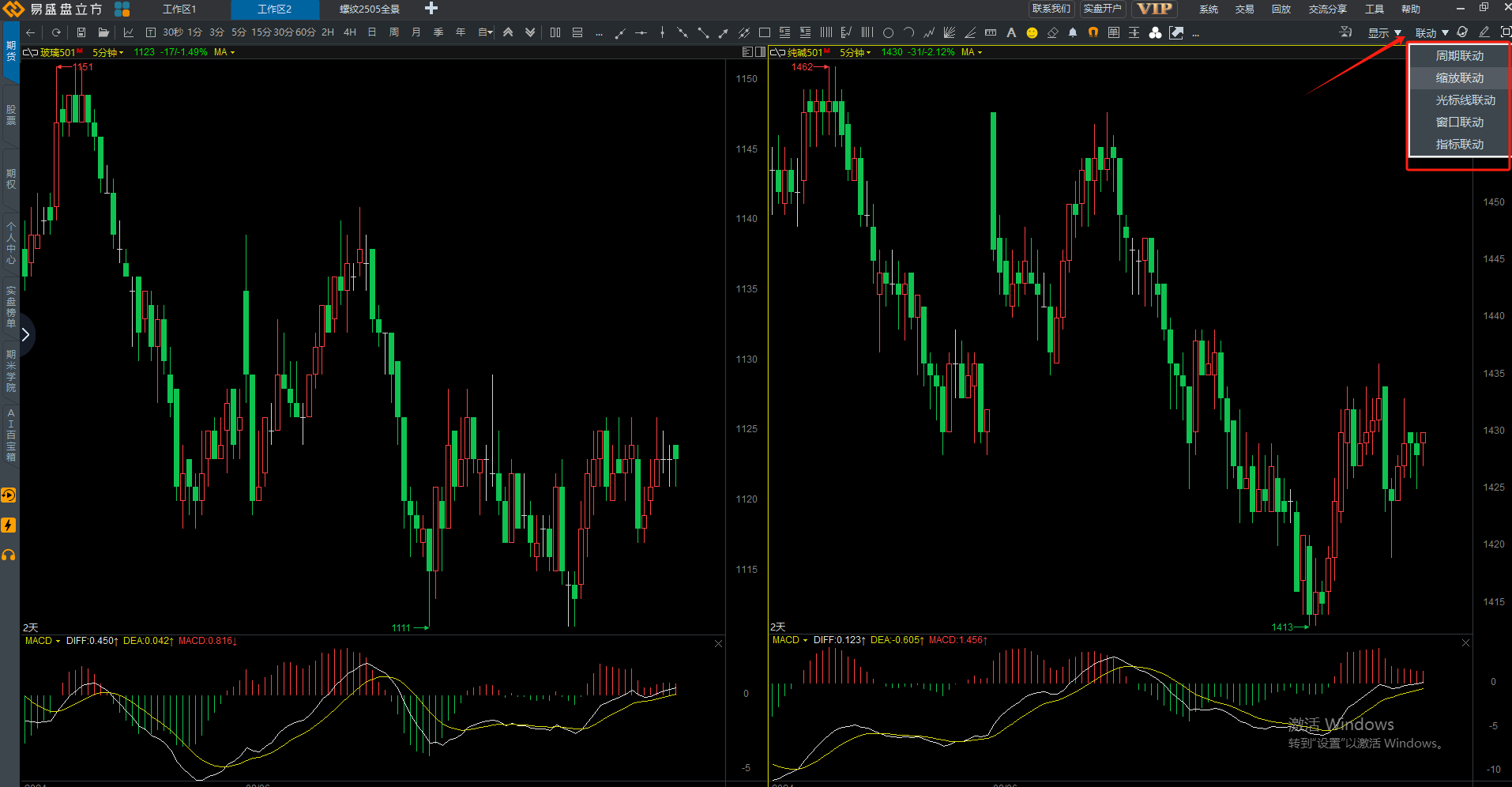Image resolution: width=1512 pixels, height=787 pixels.
Task: Click the alert bell icon
Action: [x=1073, y=32]
